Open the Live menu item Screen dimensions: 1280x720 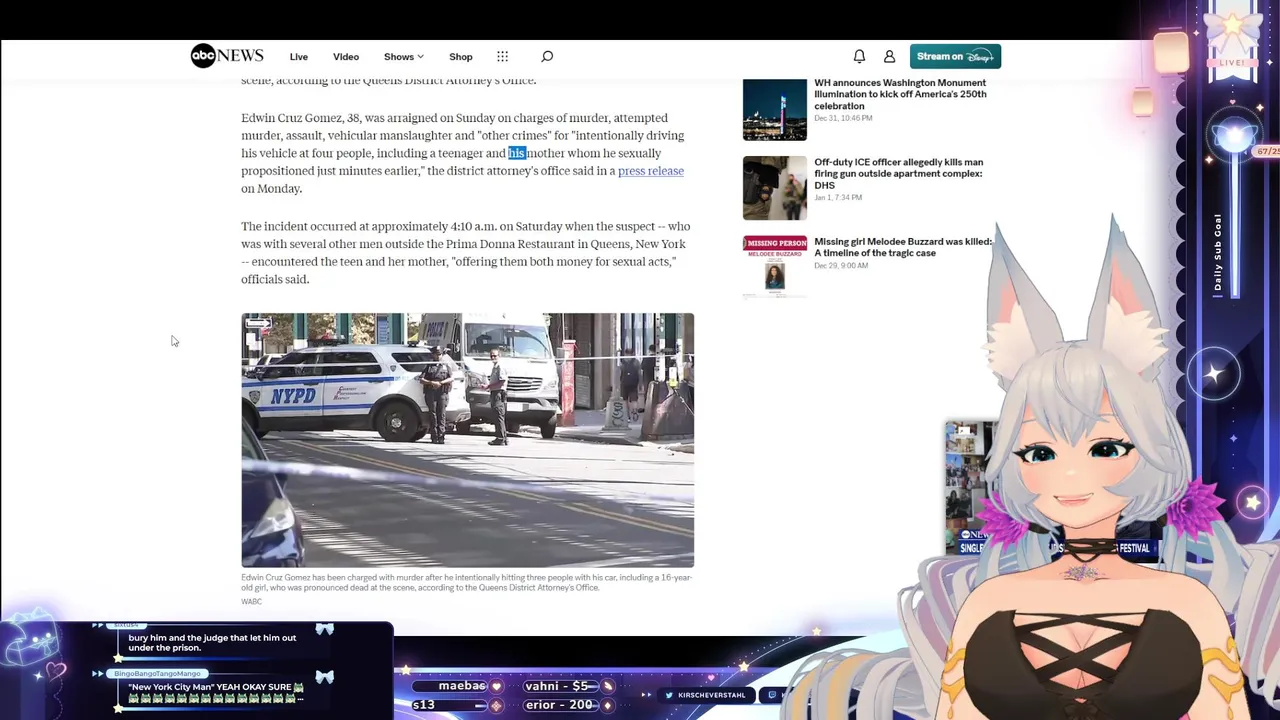click(x=299, y=57)
